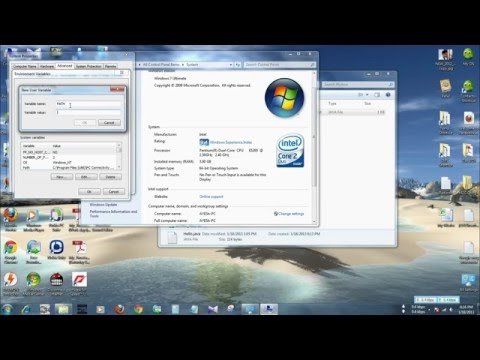Launch Internet Explorer from taskbar
Viewport: 480px width, 360px height.
[26, 309]
